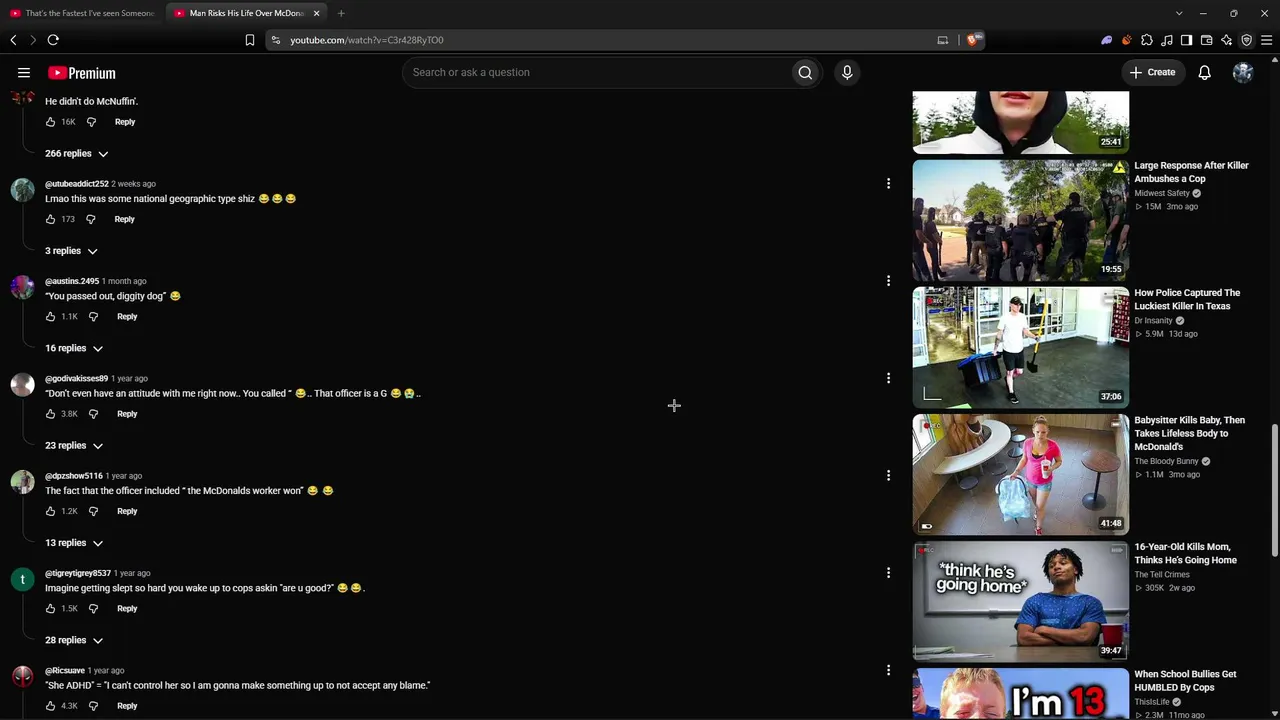Open the YouTube account avatar menu
Viewport: 1280px width, 720px height.
(1243, 72)
